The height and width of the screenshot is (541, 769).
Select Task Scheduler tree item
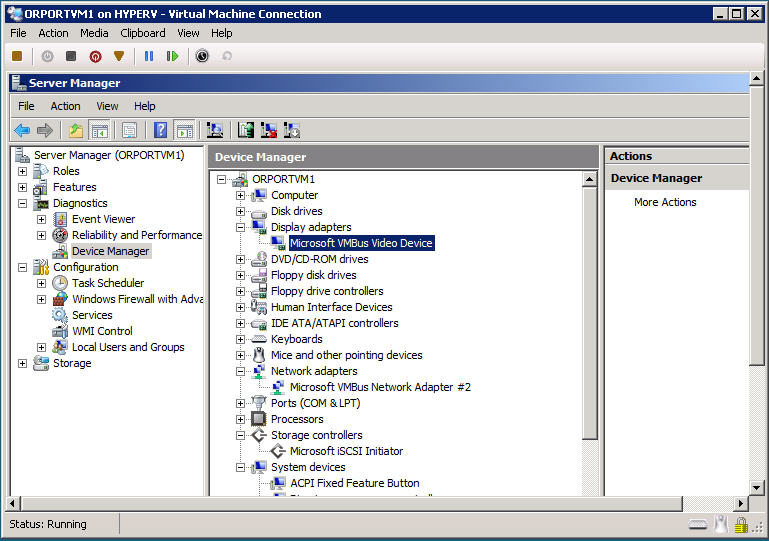tap(108, 283)
